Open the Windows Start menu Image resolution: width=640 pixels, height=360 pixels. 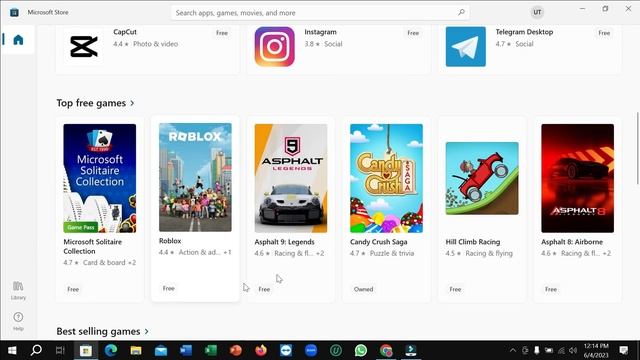tap(12, 351)
